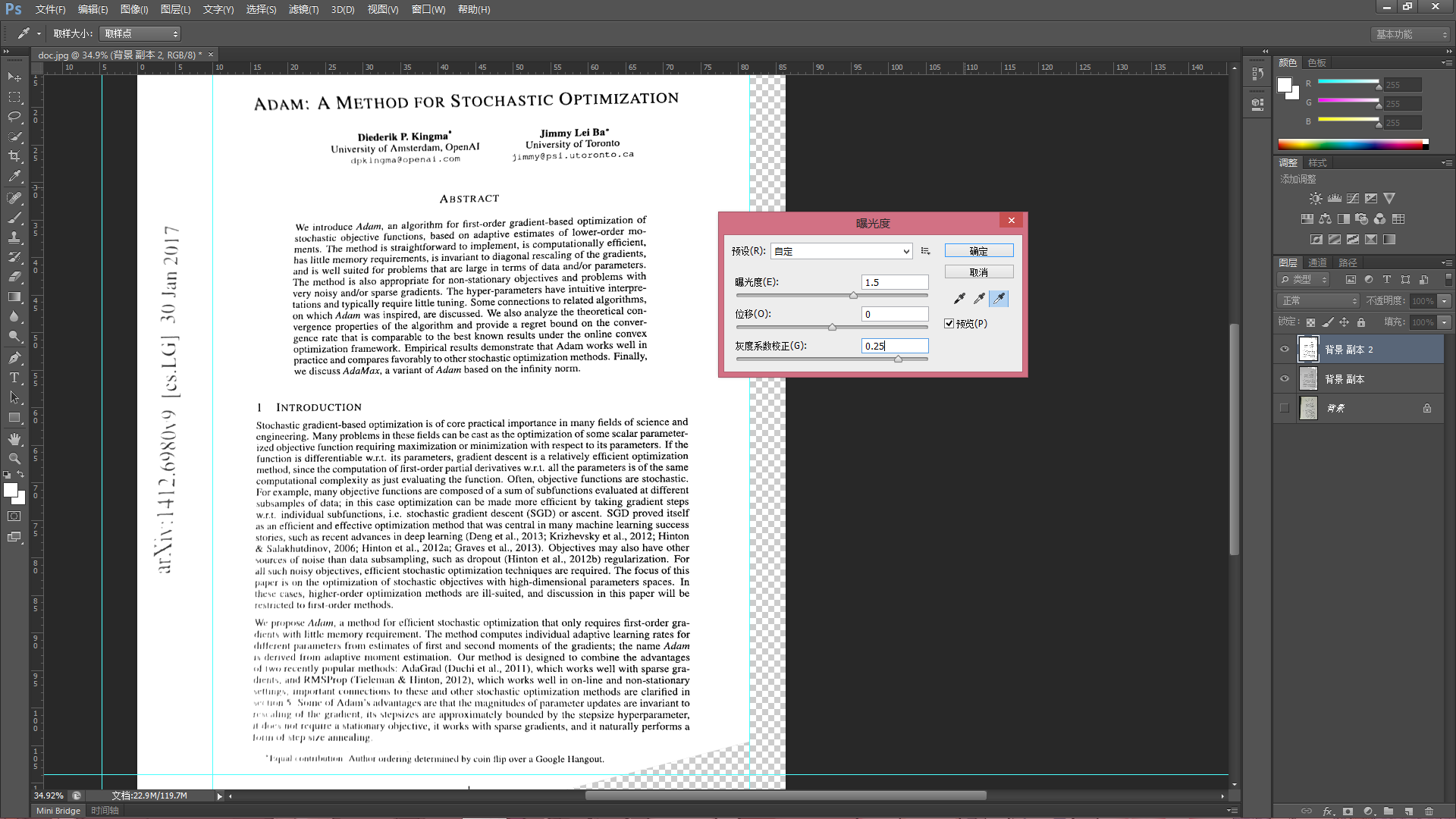This screenshot has height=819, width=1456.
Task: Select the Horizontal Type tool
Action: (14, 378)
